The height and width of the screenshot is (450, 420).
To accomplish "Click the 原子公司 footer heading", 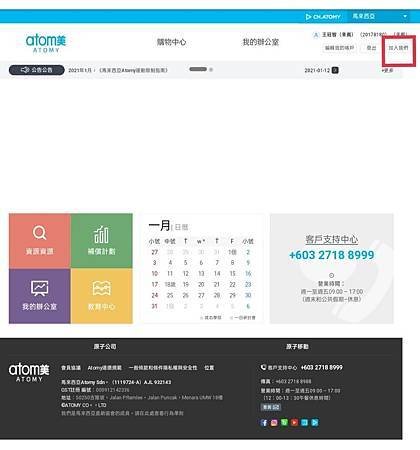I will 105,347.
